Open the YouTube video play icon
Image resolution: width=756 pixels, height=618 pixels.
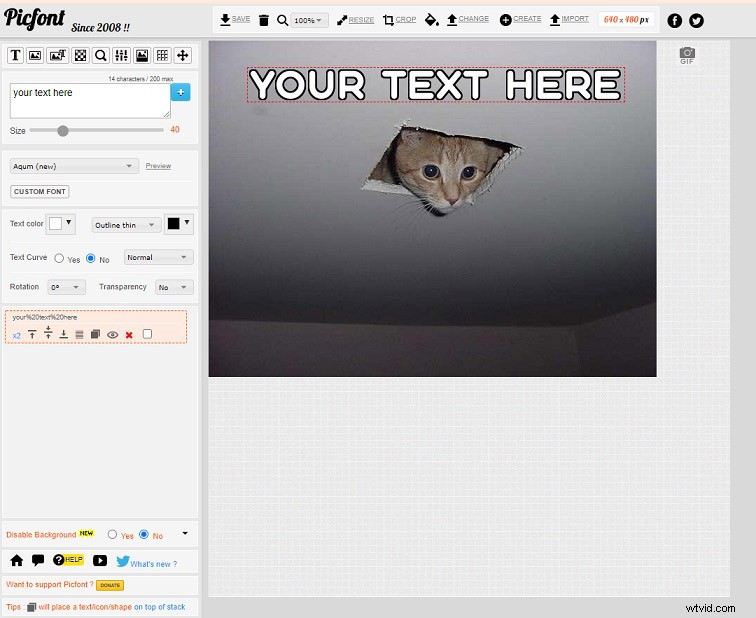[x=100, y=560]
